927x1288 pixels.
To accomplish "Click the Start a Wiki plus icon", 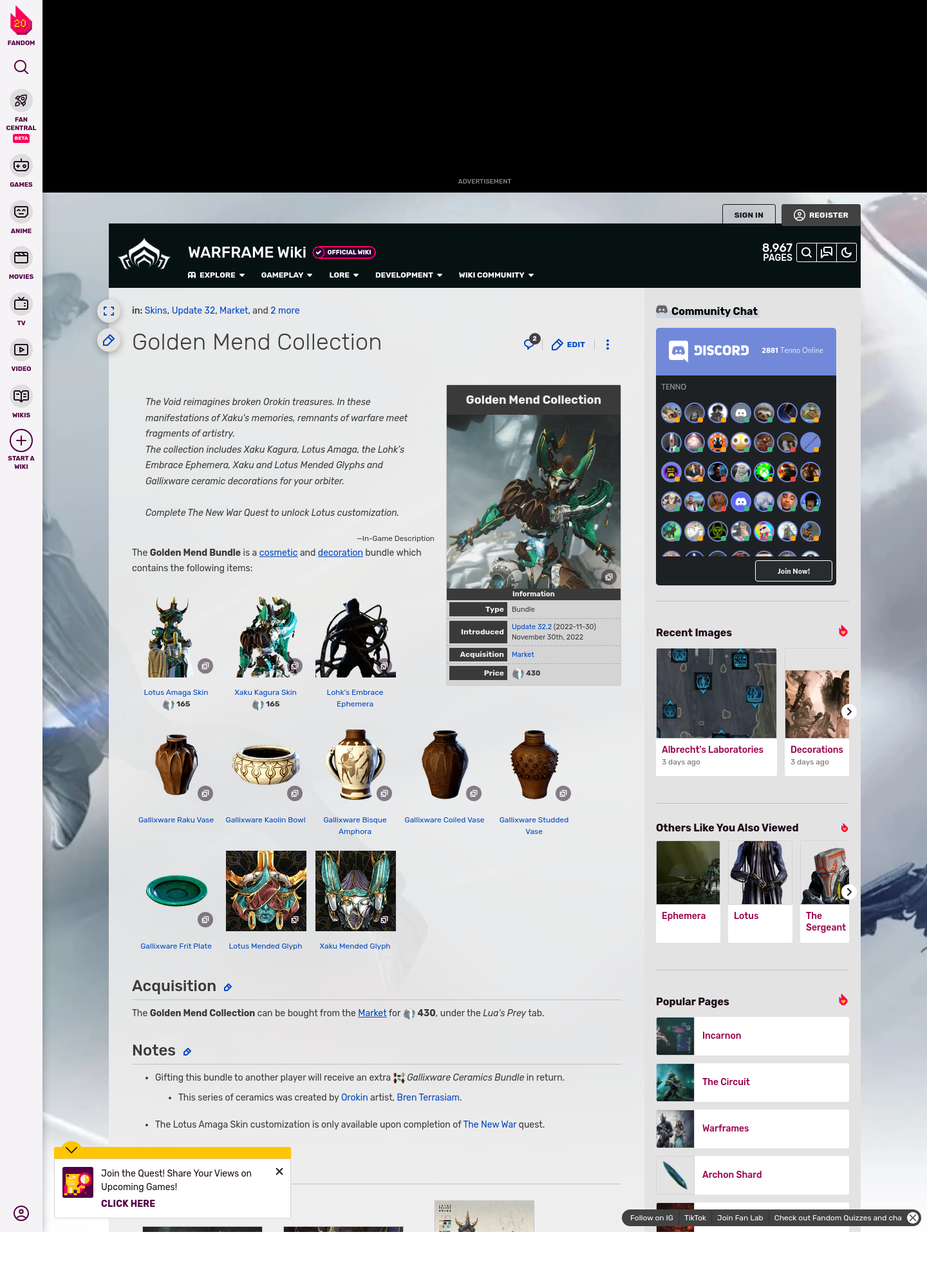I will (x=21, y=440).
